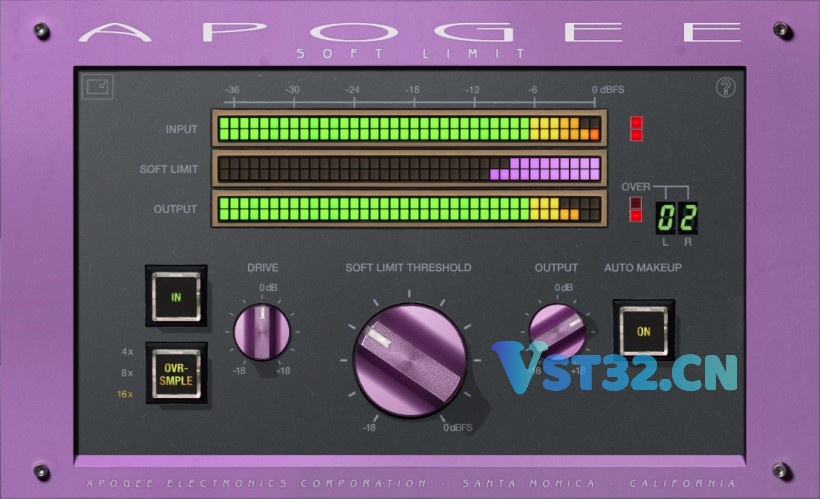Click the OUTPUT gain knob
The image size is (820, 499).
pyautogui.click(x=557, y=331)
